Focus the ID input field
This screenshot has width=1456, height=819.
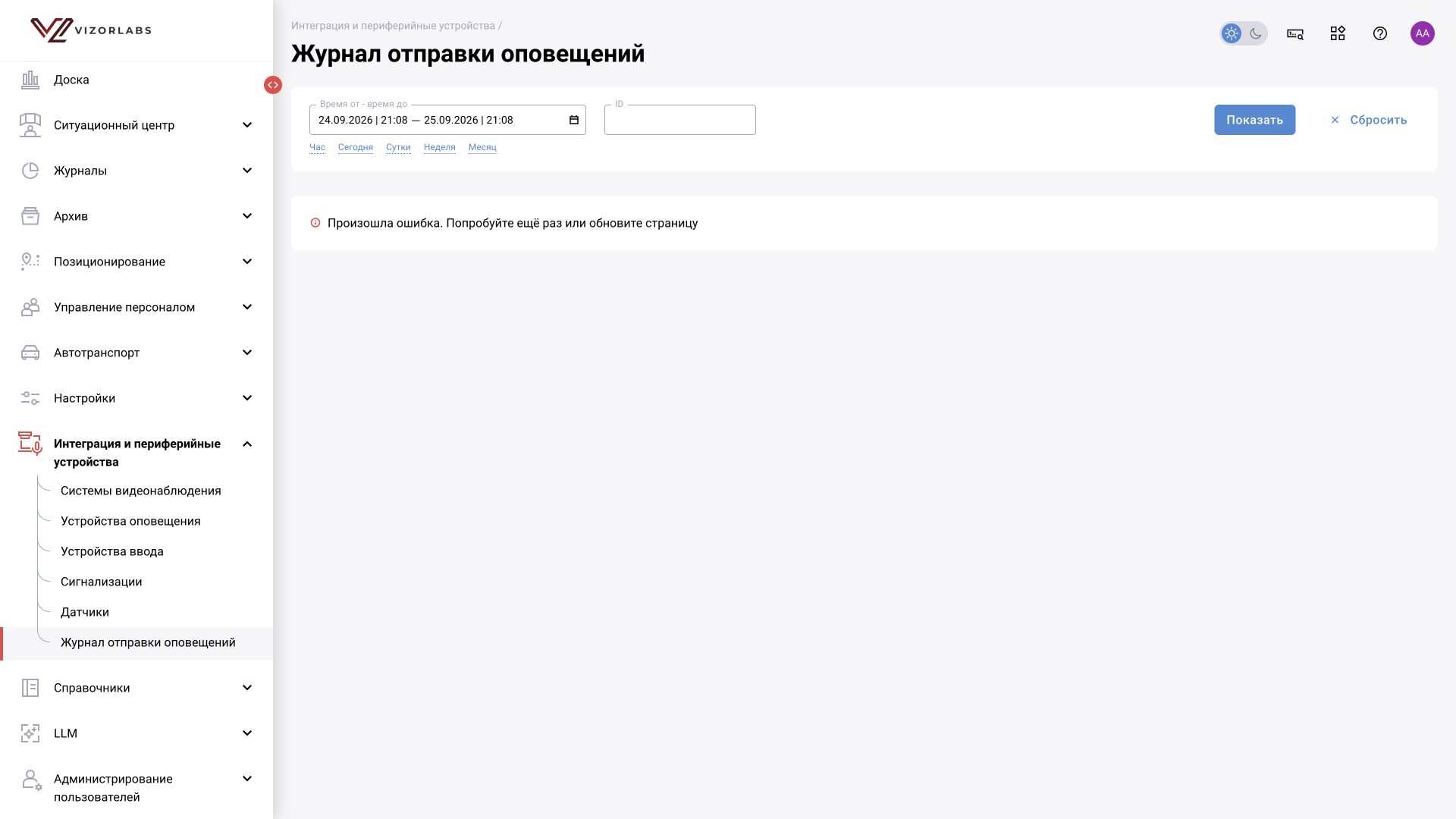(x=680, y=120)
